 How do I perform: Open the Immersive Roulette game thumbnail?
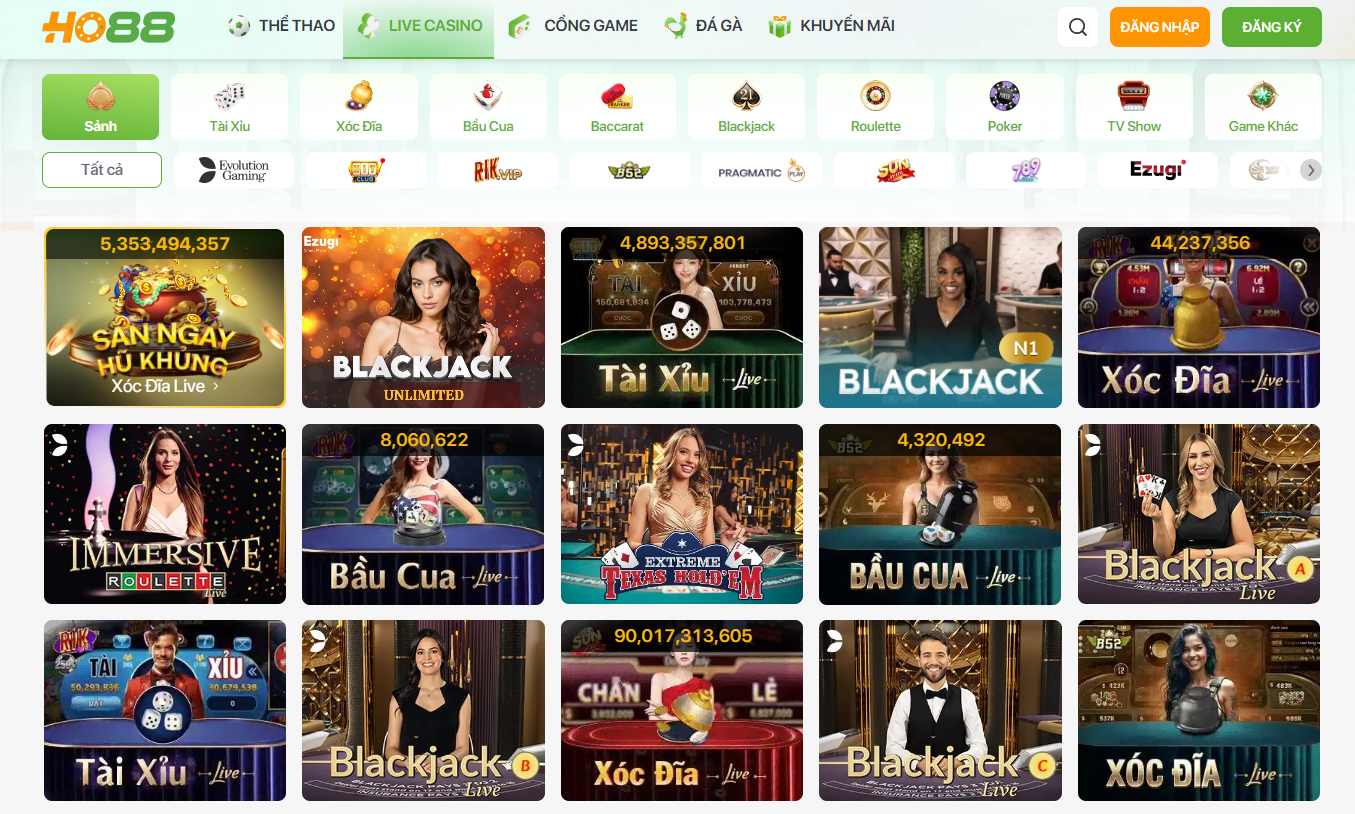click(165, 514)
